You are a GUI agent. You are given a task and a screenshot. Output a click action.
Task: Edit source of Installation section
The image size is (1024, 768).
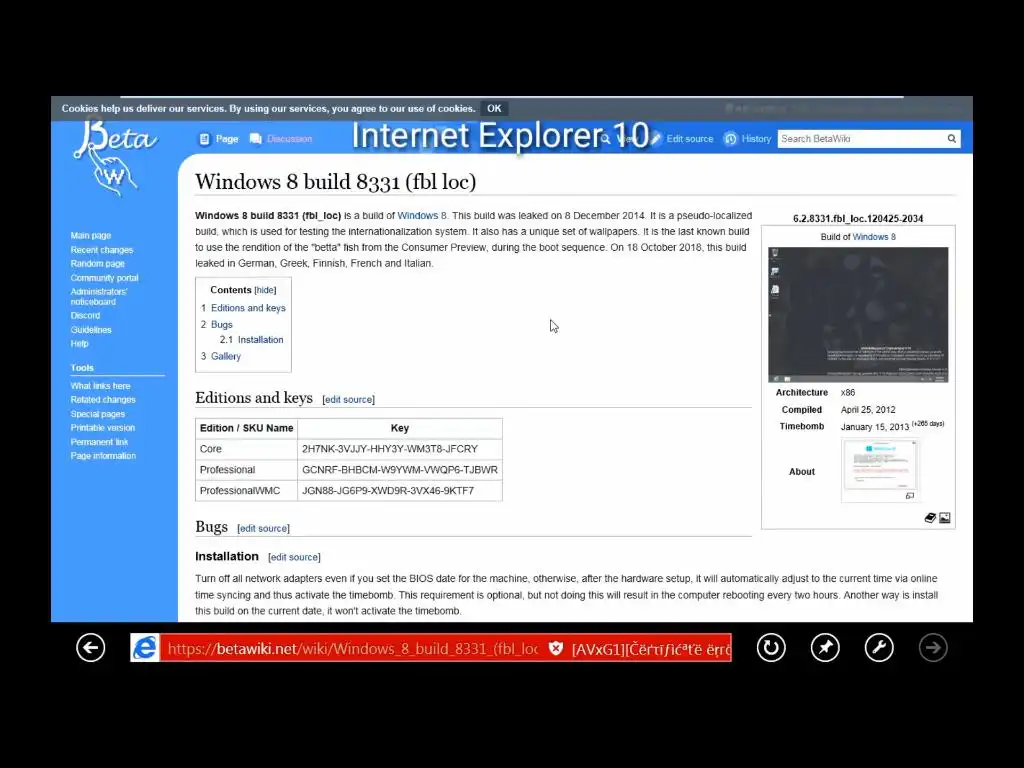click(295, 557)
